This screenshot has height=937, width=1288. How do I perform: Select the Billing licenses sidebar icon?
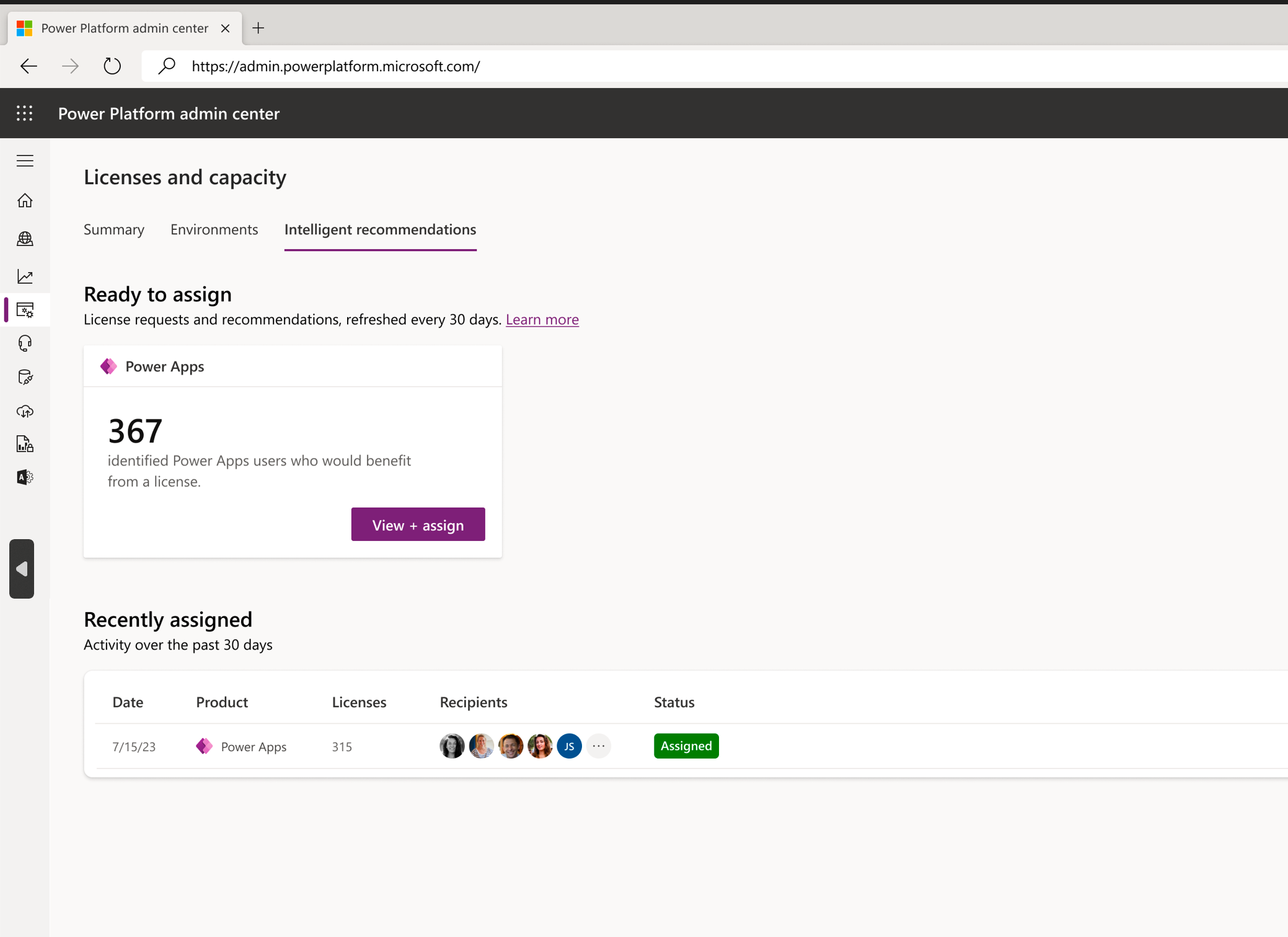click(25, 310)
